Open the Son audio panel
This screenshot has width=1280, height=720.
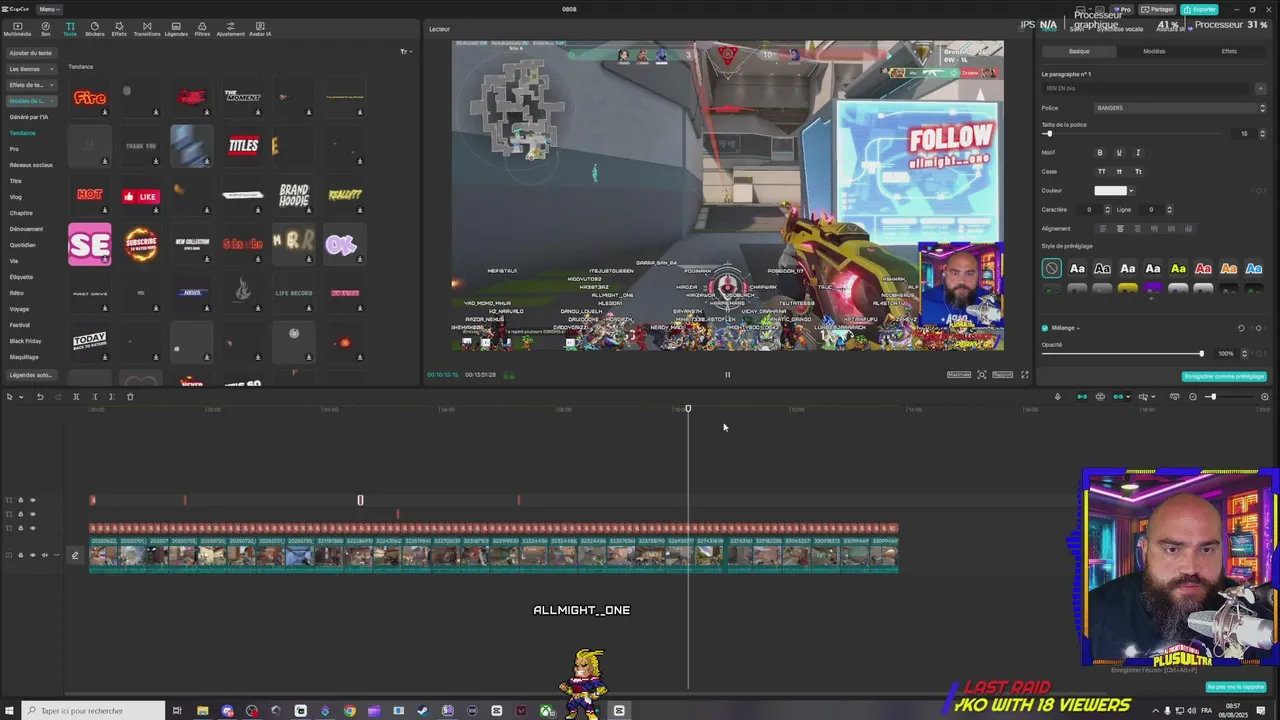(45, 29)
